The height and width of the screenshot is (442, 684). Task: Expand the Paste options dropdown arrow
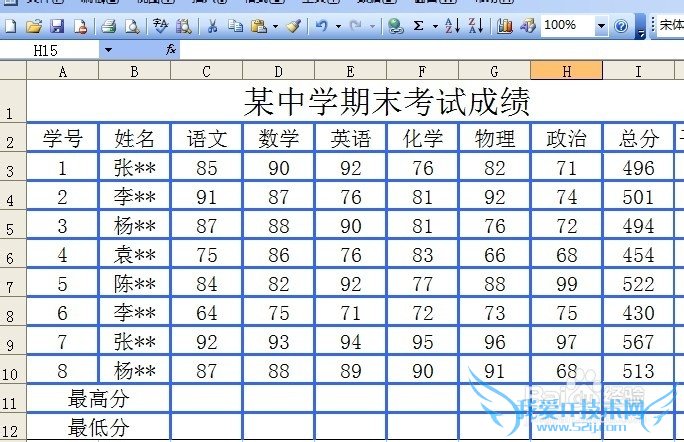tap(275, 26)
